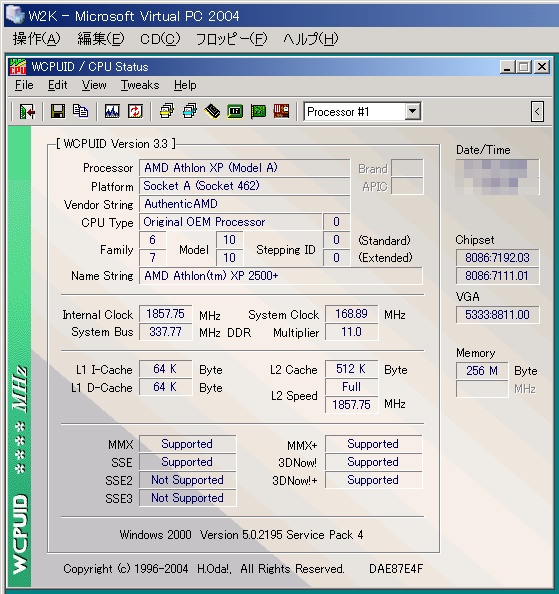Click the red Refresh arrows icon

[x=135, y=112]
